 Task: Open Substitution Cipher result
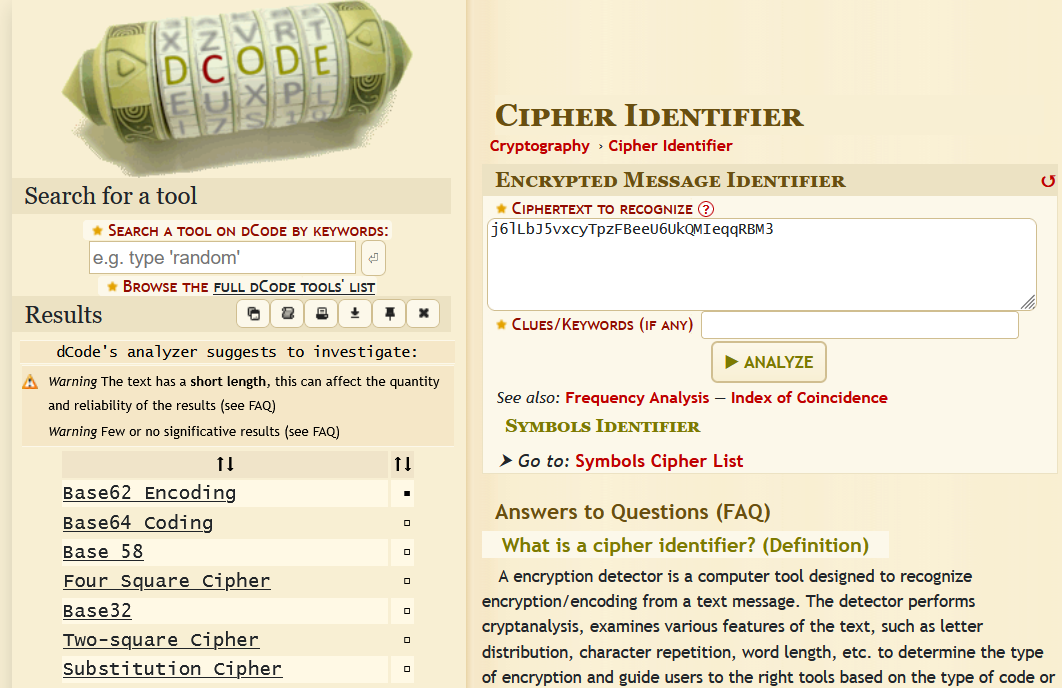pos(172,669)
